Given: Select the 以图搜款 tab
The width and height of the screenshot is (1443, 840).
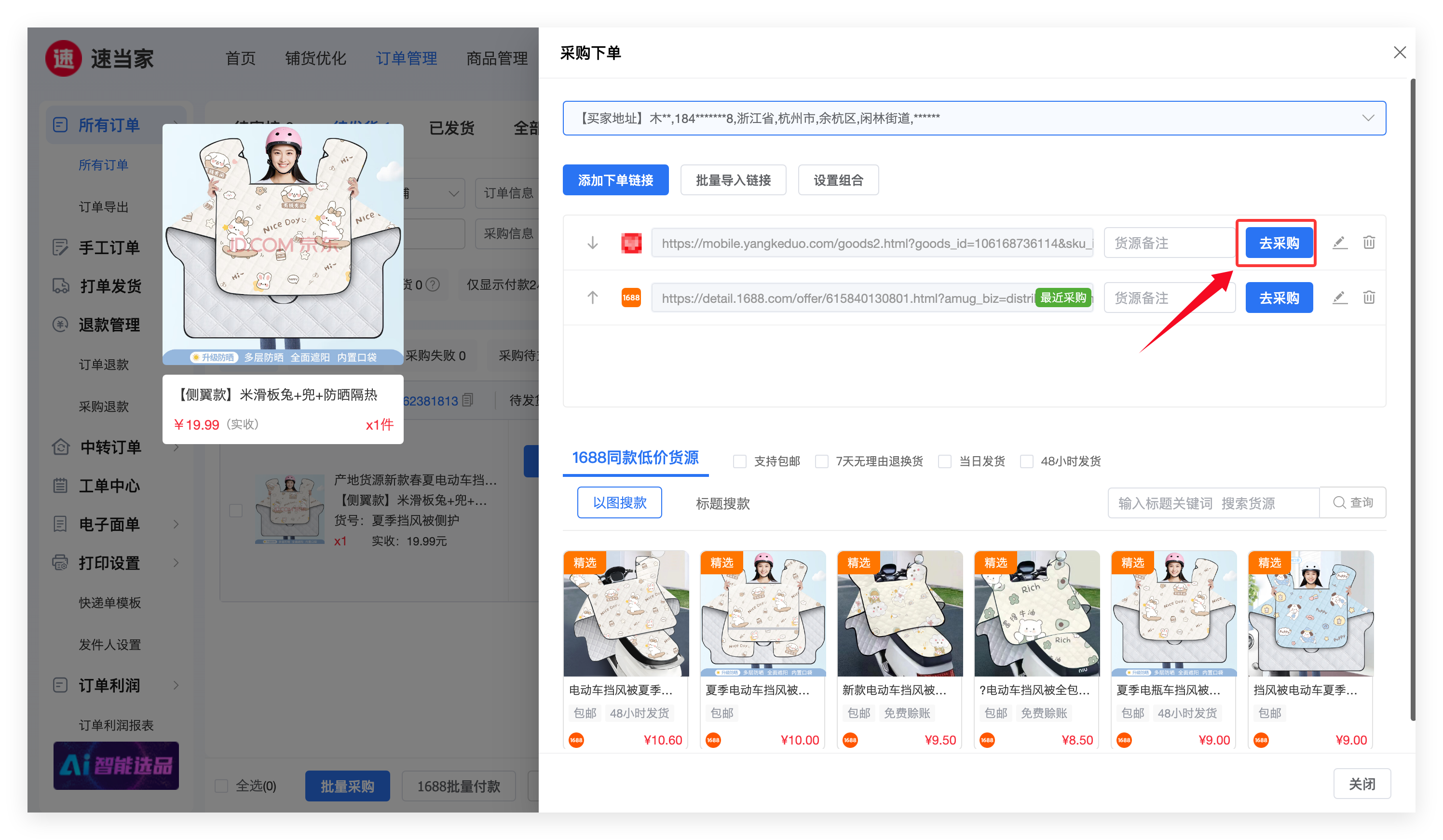Looking at the screenshot, I should click(x=620, y=503).
